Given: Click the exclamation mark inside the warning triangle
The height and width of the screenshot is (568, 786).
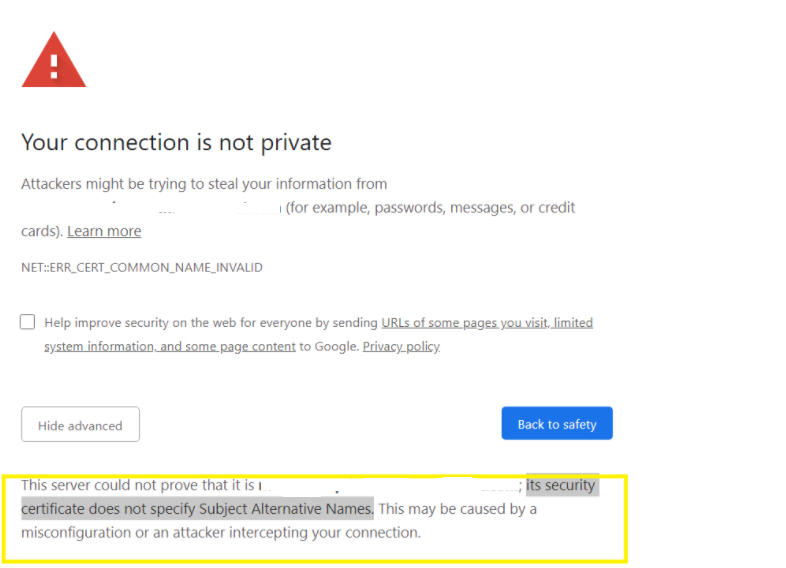Looking at the screenshot, I should [54, 67].
